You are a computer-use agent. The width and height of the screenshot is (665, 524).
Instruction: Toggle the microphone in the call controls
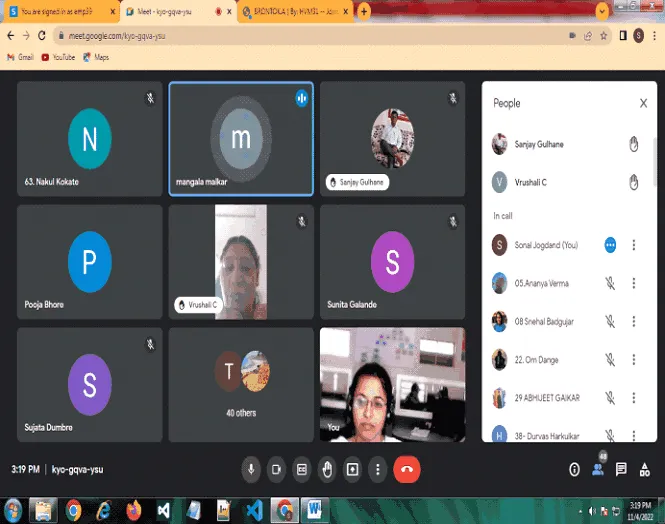point(251,469)
